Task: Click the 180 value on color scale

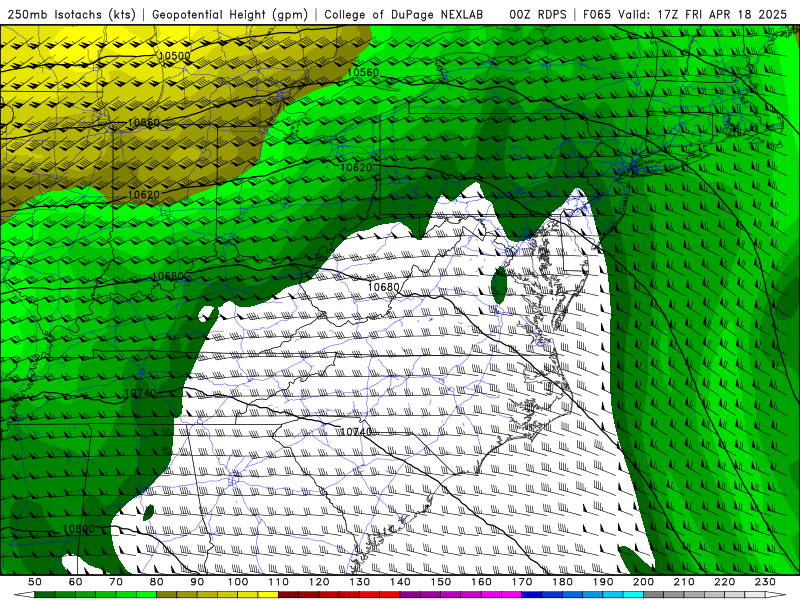Action: click(x=562, y=582)
